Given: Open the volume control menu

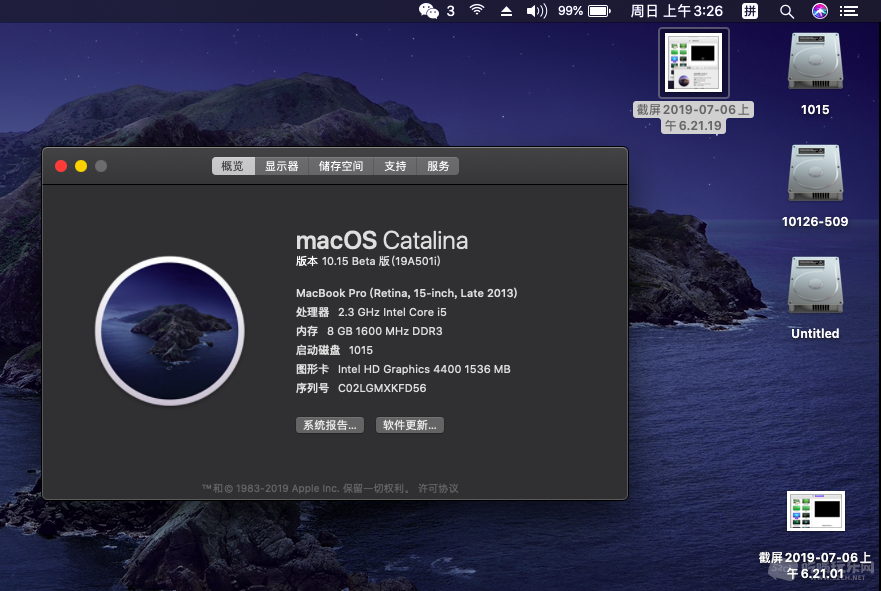Looking at the screenshot, I should click(x=537, y=11).
